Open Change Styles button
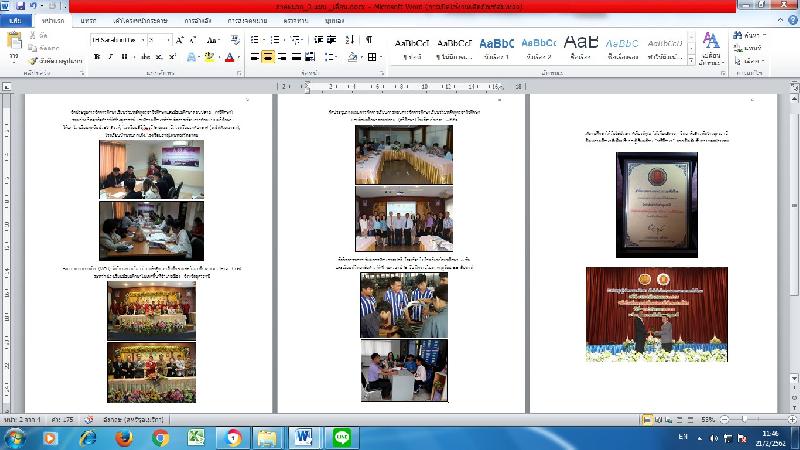The height and width of the screenshot is (450, 800). pos(711,48)
